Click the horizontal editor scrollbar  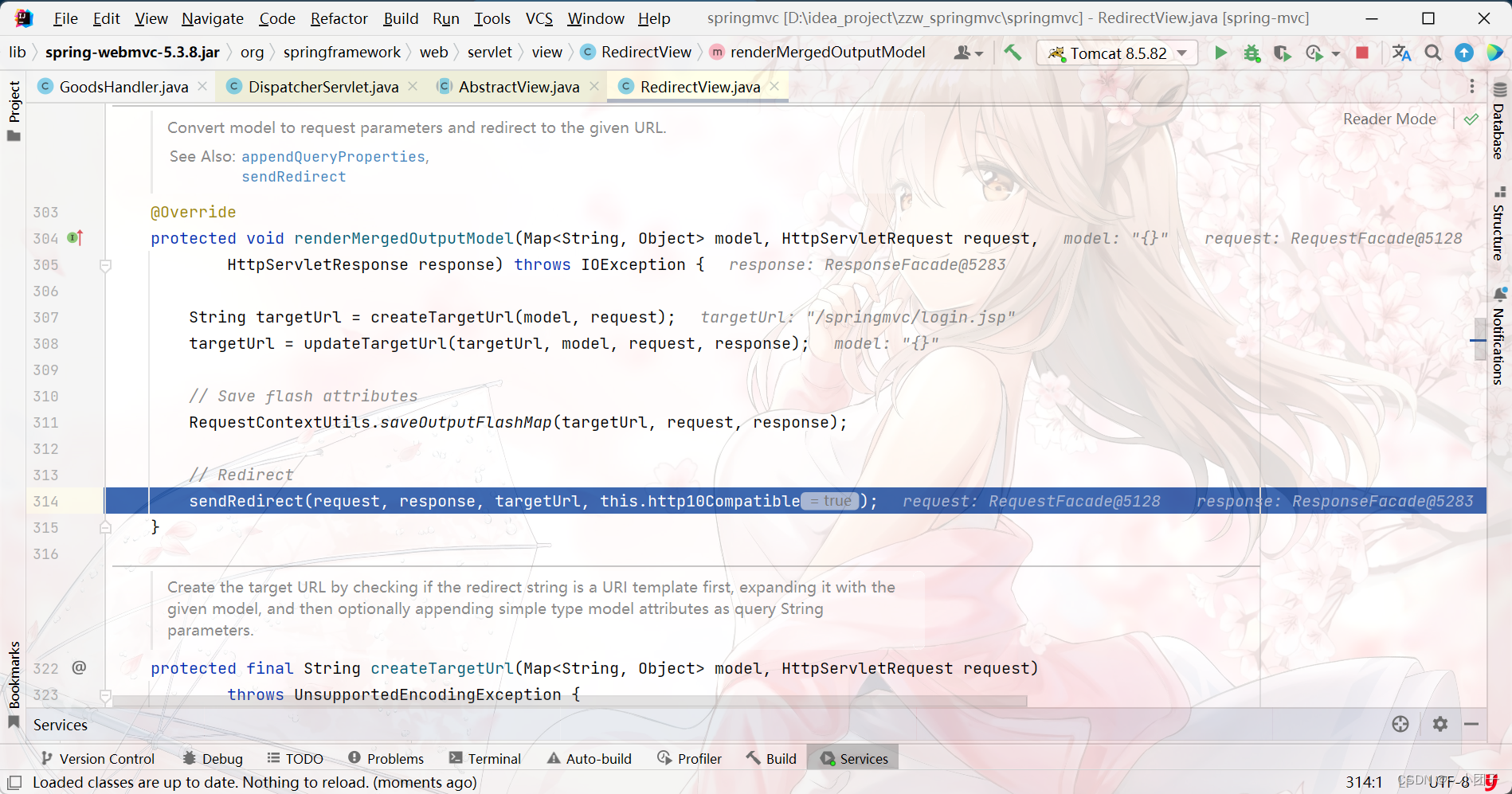point(569,701)
